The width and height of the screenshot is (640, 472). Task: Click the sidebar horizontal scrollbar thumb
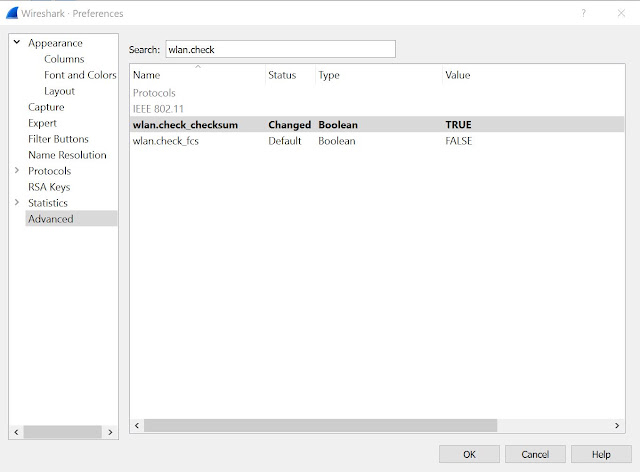tap(62, 432)
